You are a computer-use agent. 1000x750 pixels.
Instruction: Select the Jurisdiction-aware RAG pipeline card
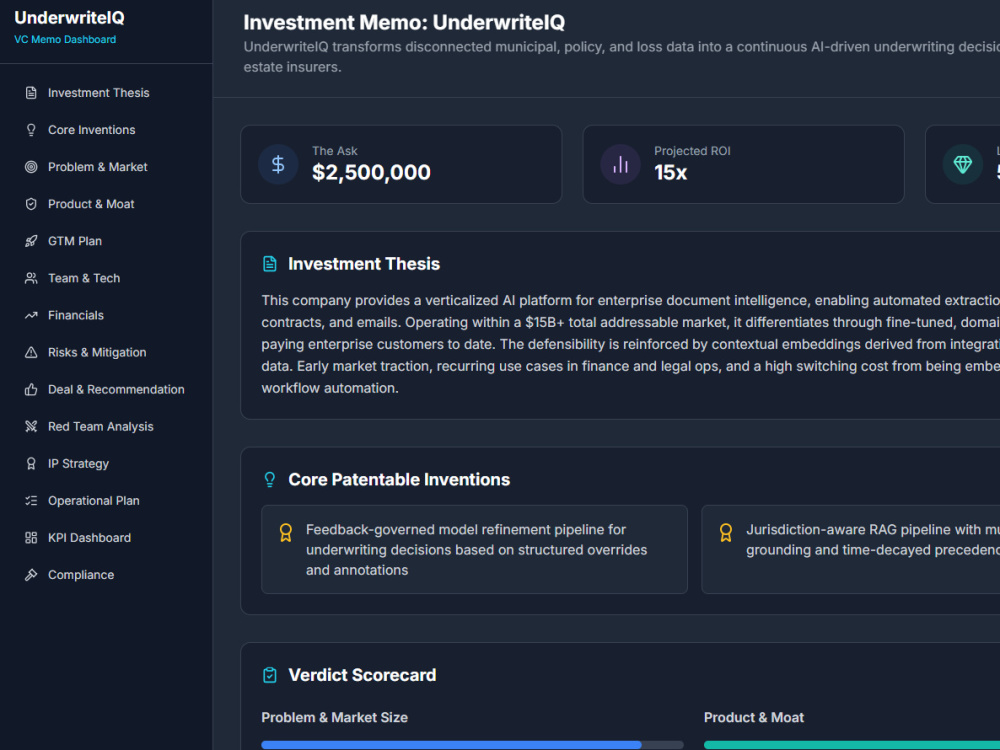851,550
